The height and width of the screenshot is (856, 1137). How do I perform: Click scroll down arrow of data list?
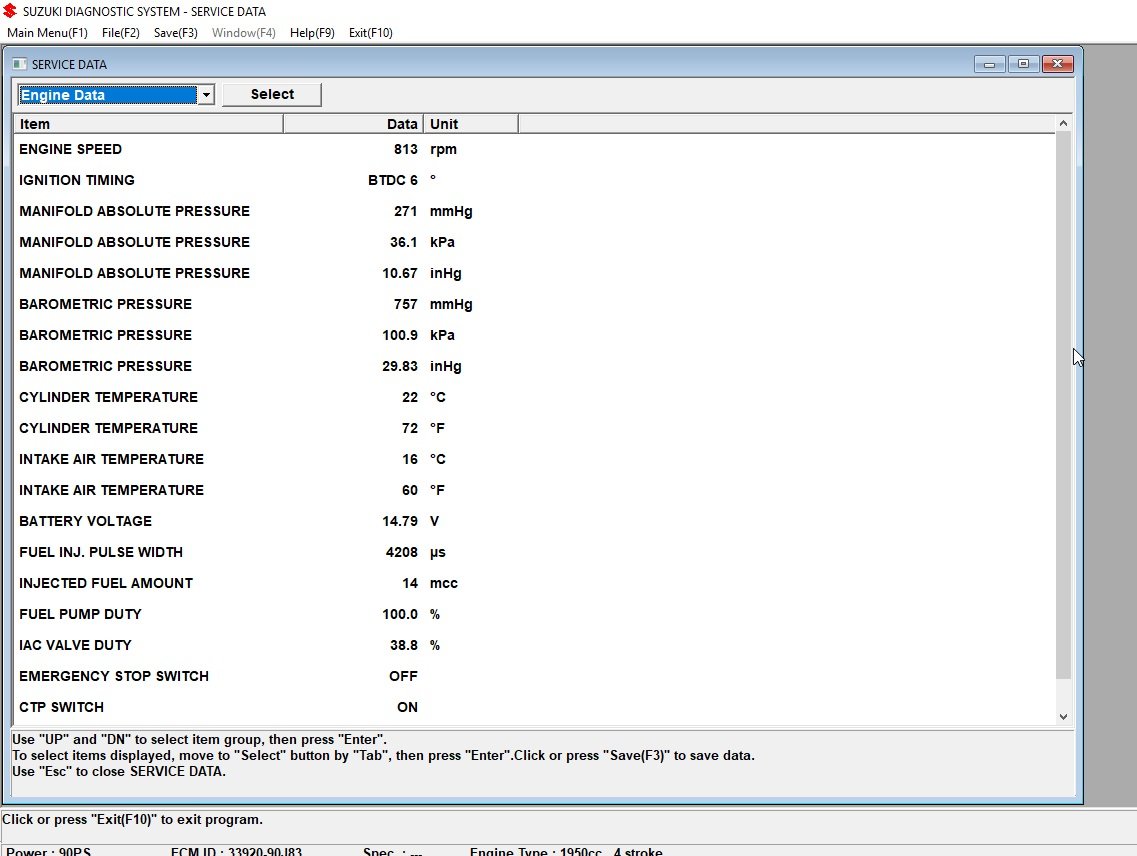[x=1063, y=716]
